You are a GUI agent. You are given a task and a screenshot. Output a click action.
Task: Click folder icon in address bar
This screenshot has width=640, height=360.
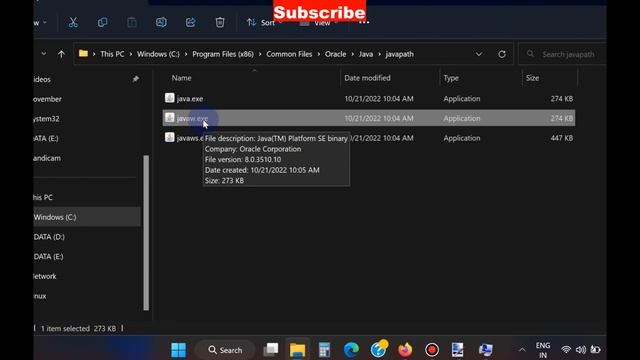pyautogui.click(x=83, y=53)
